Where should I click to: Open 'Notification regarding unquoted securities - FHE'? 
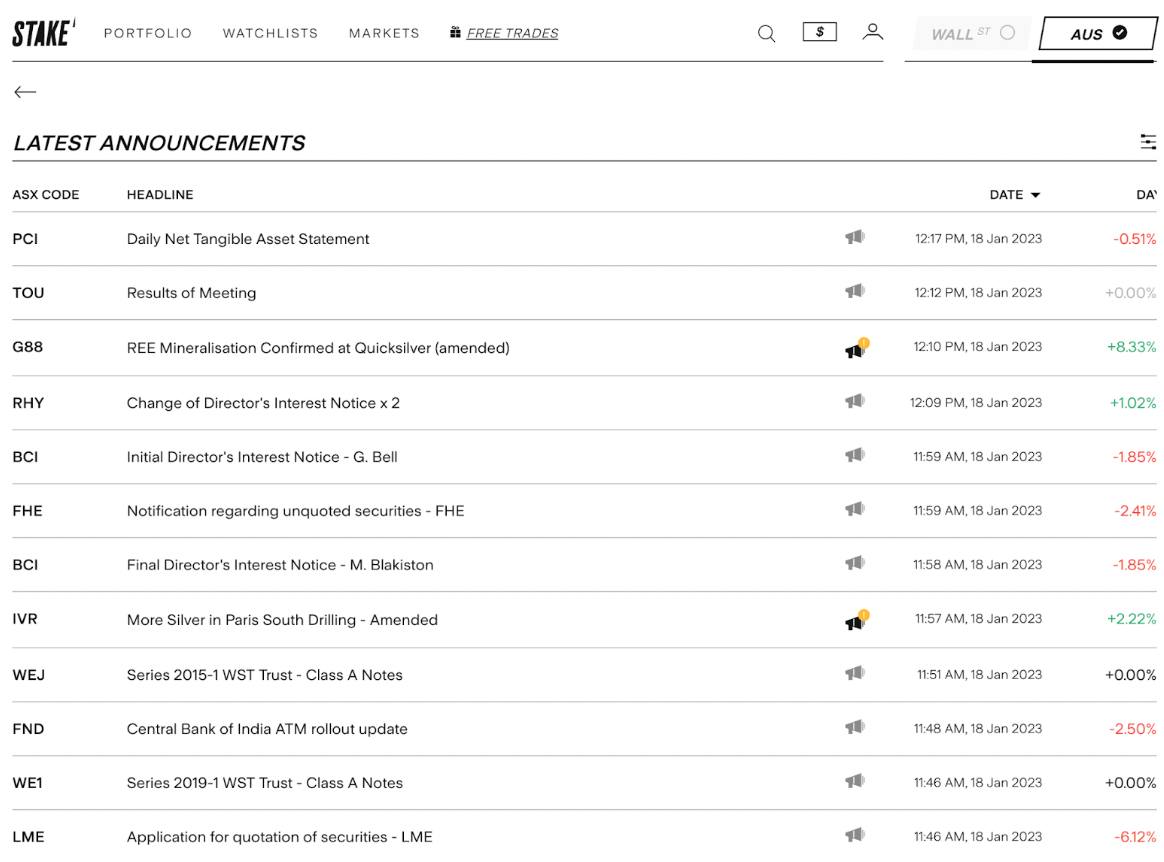point(295,511)
